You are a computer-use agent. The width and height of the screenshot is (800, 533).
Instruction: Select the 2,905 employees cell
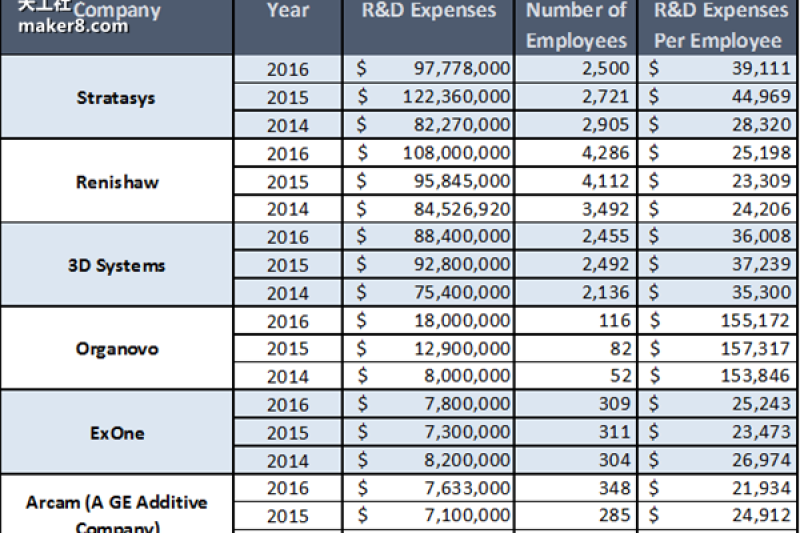576,124
